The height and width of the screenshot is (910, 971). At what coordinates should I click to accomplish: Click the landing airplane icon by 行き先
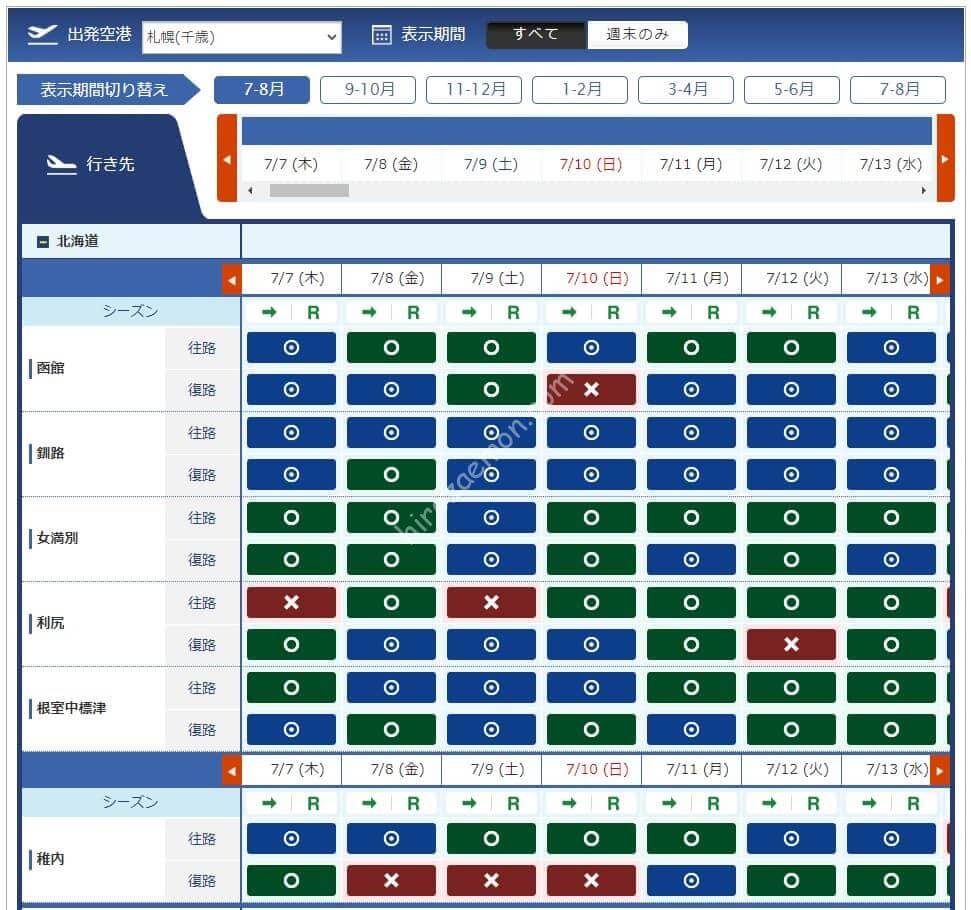click(x=61, y=164)
